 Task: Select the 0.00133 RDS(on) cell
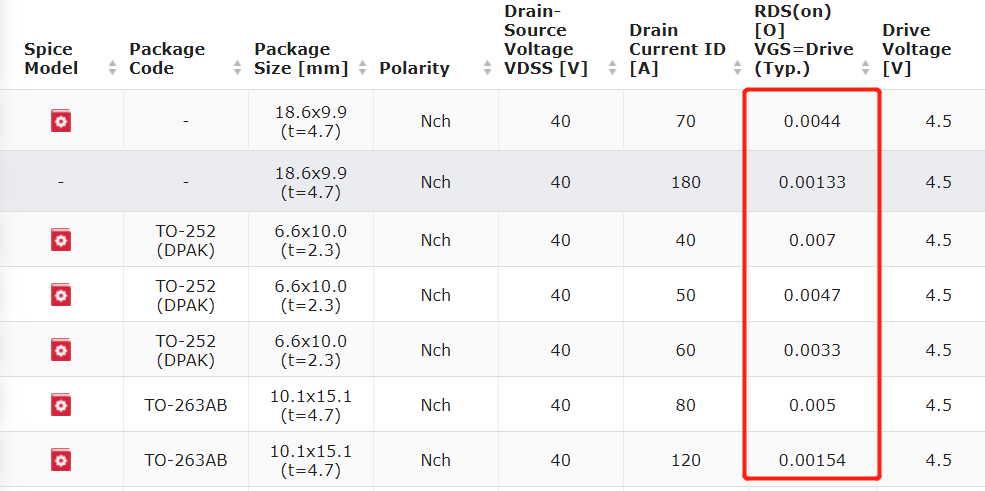coord(812,182)
